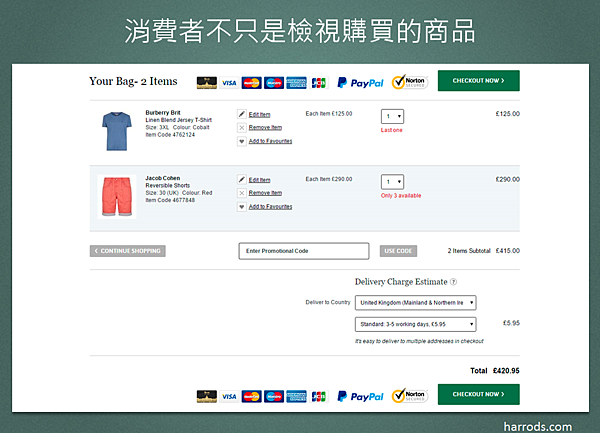Click the Burberry Brit product name
This screenshot has width=600, height=433.
click(163, 112)
